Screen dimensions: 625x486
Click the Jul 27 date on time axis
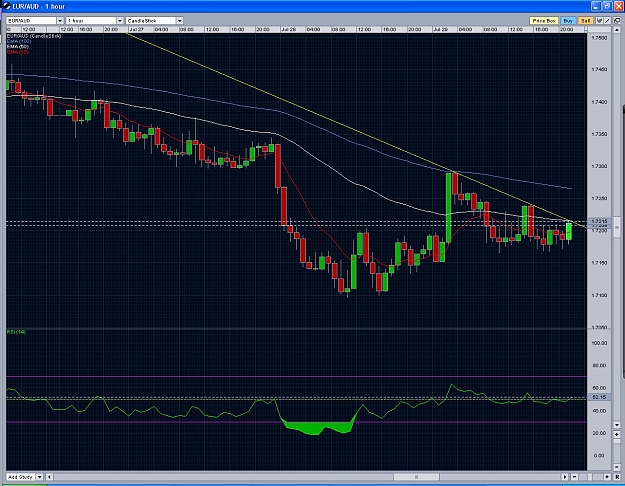[x=136, y=30]
